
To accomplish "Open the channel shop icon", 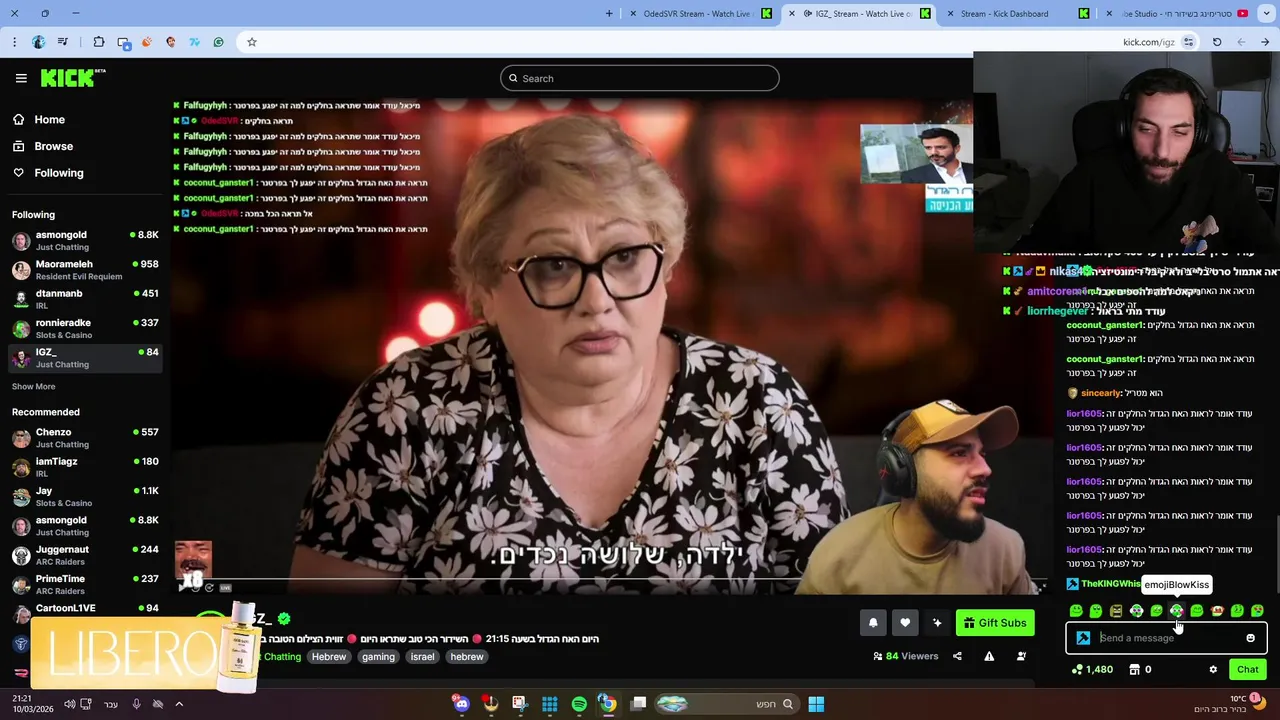I will [x=1136, y=670].
